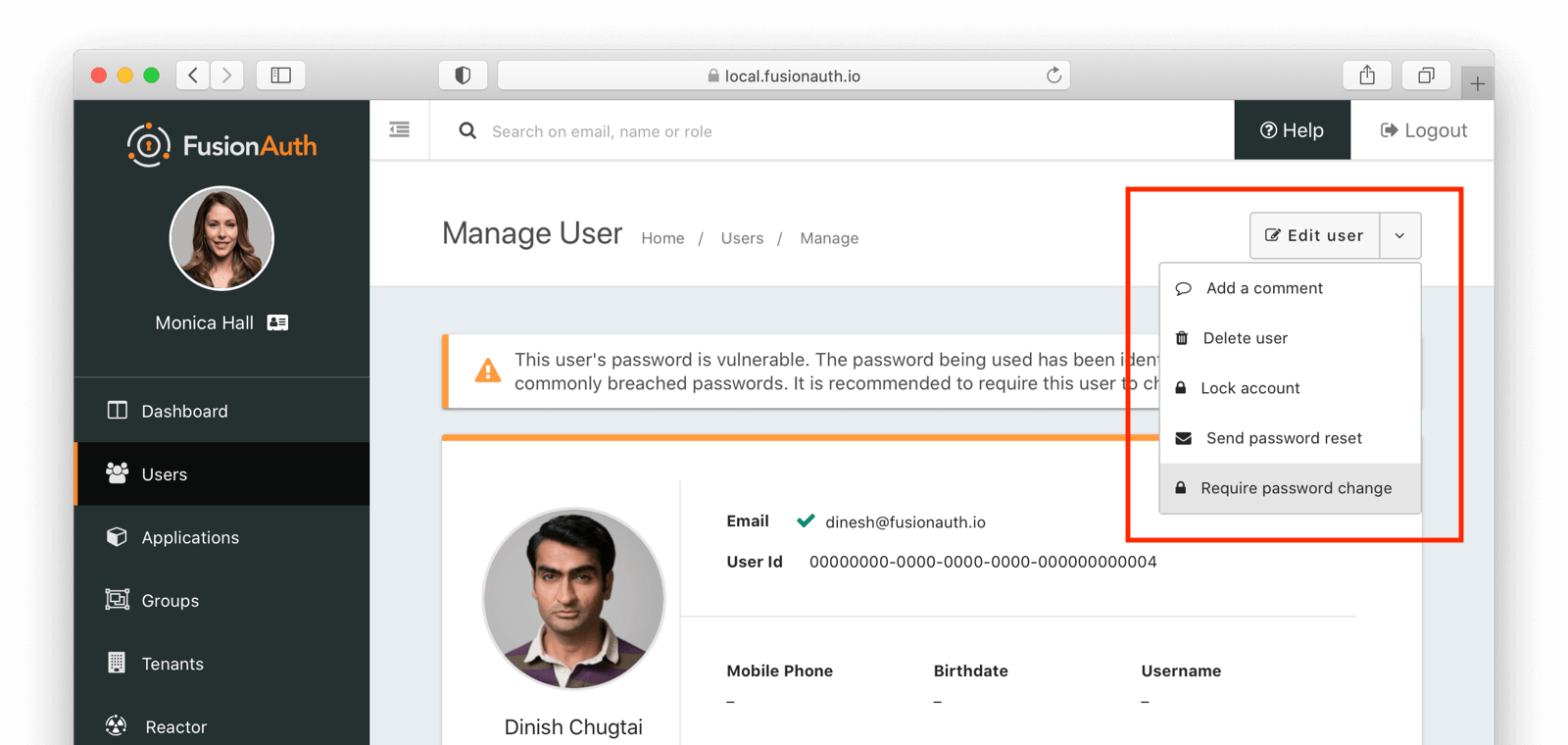Click the Users people icon

pyautogui.click(x=118, y=472)
